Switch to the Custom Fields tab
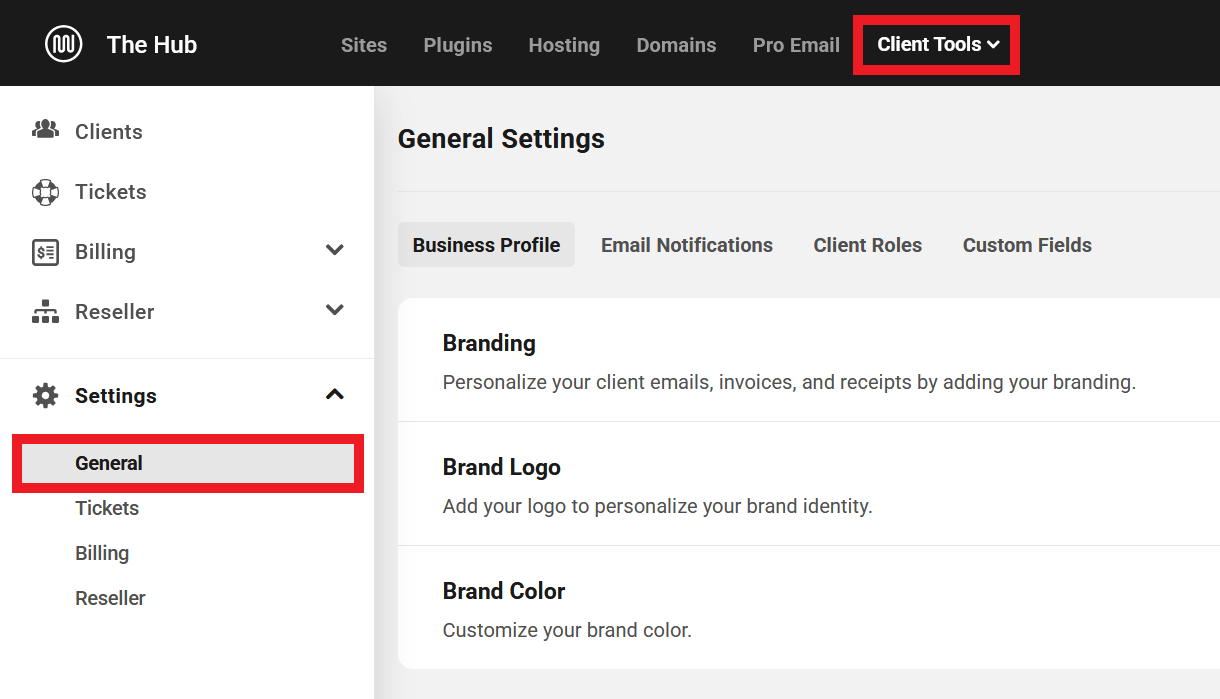The image size is (1220, 699). (x=1027, y=245)
